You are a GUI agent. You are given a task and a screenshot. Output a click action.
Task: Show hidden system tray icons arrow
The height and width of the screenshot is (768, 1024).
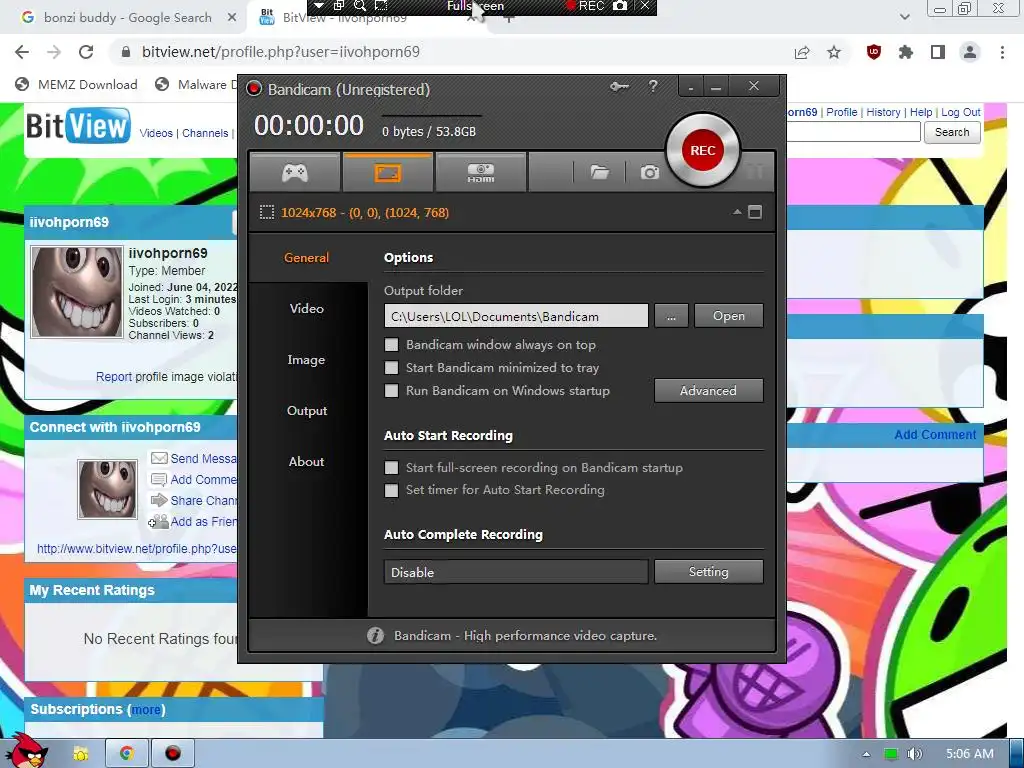(x=866, y=754)
